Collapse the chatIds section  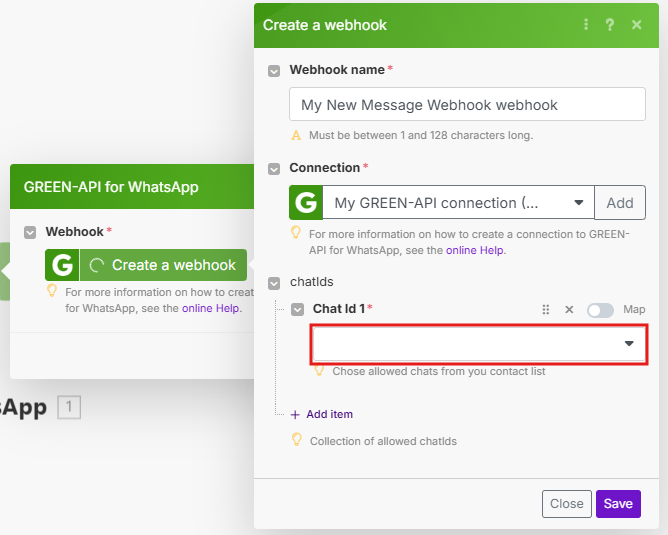[274, 283]
